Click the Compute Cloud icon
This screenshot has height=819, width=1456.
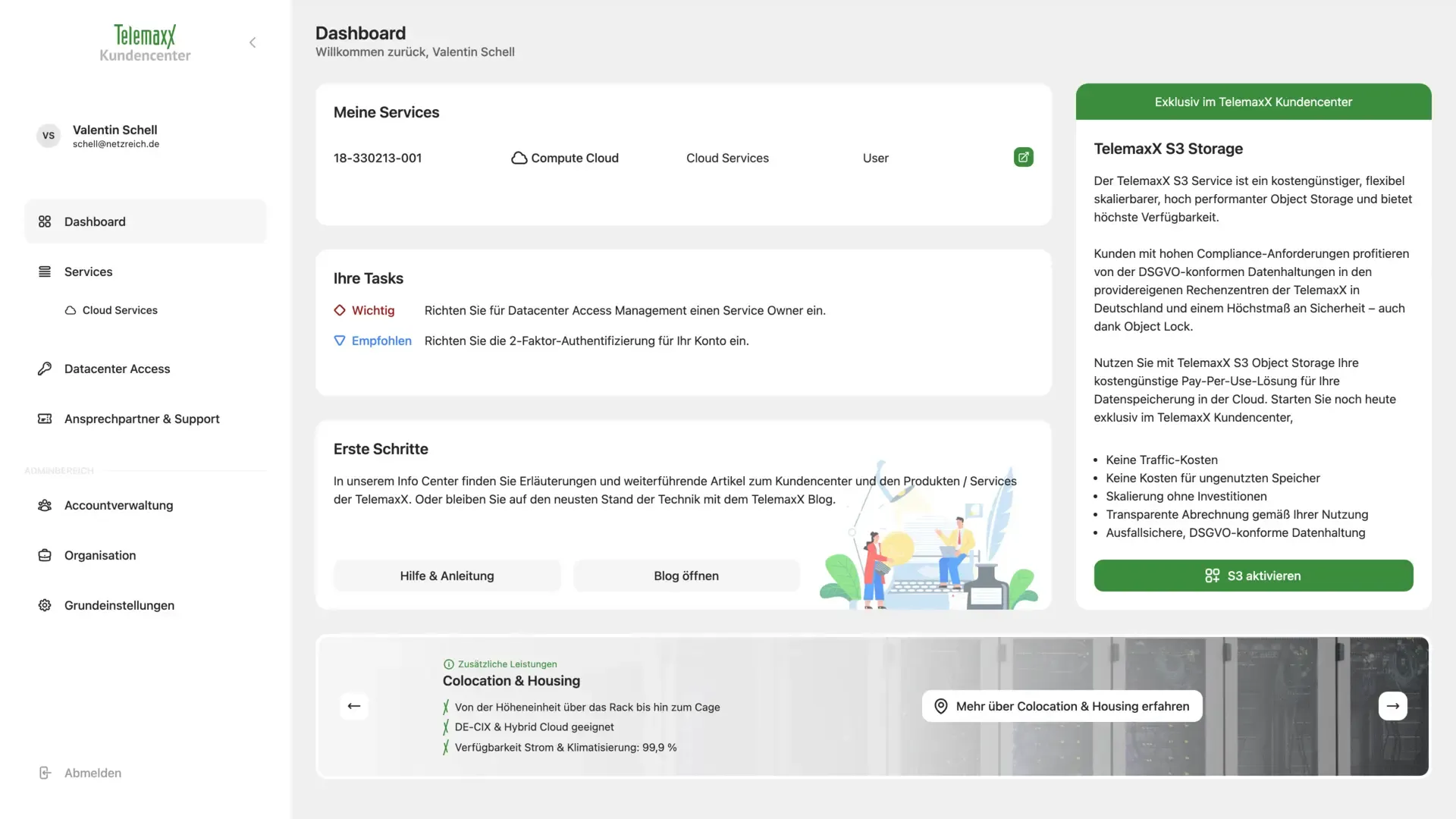519,158
